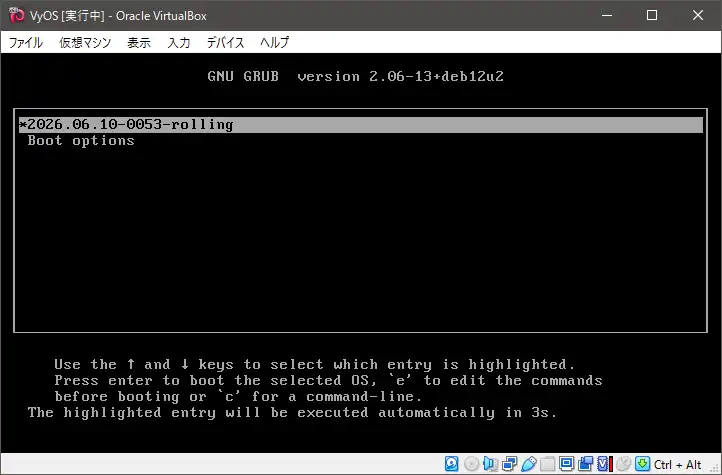The width and height of the screenshot is (722, 475).
Task: Click the network adapters status icon
Action: [510, 464]
